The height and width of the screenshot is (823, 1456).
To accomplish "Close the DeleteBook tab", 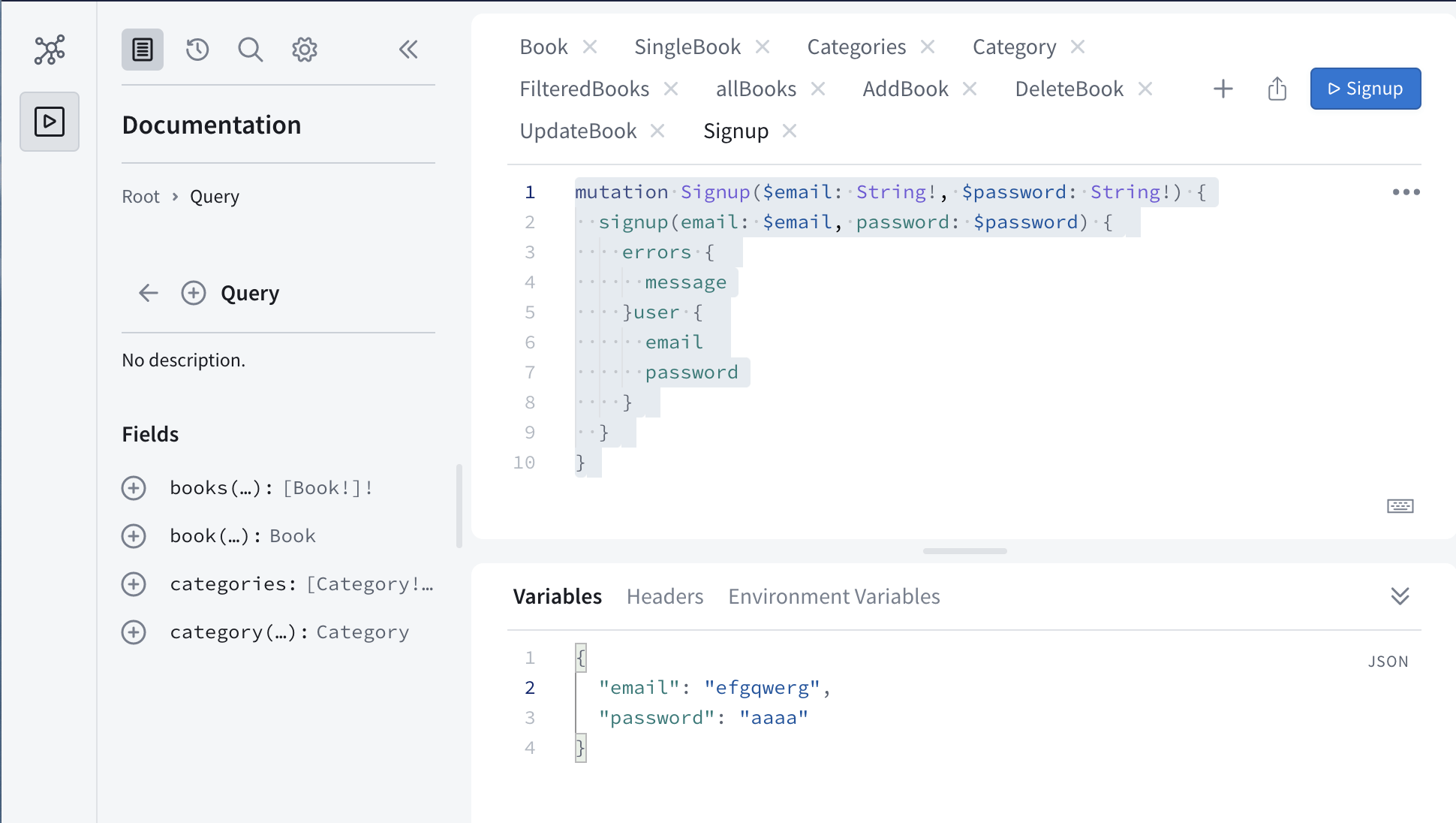I will 1145,89.
